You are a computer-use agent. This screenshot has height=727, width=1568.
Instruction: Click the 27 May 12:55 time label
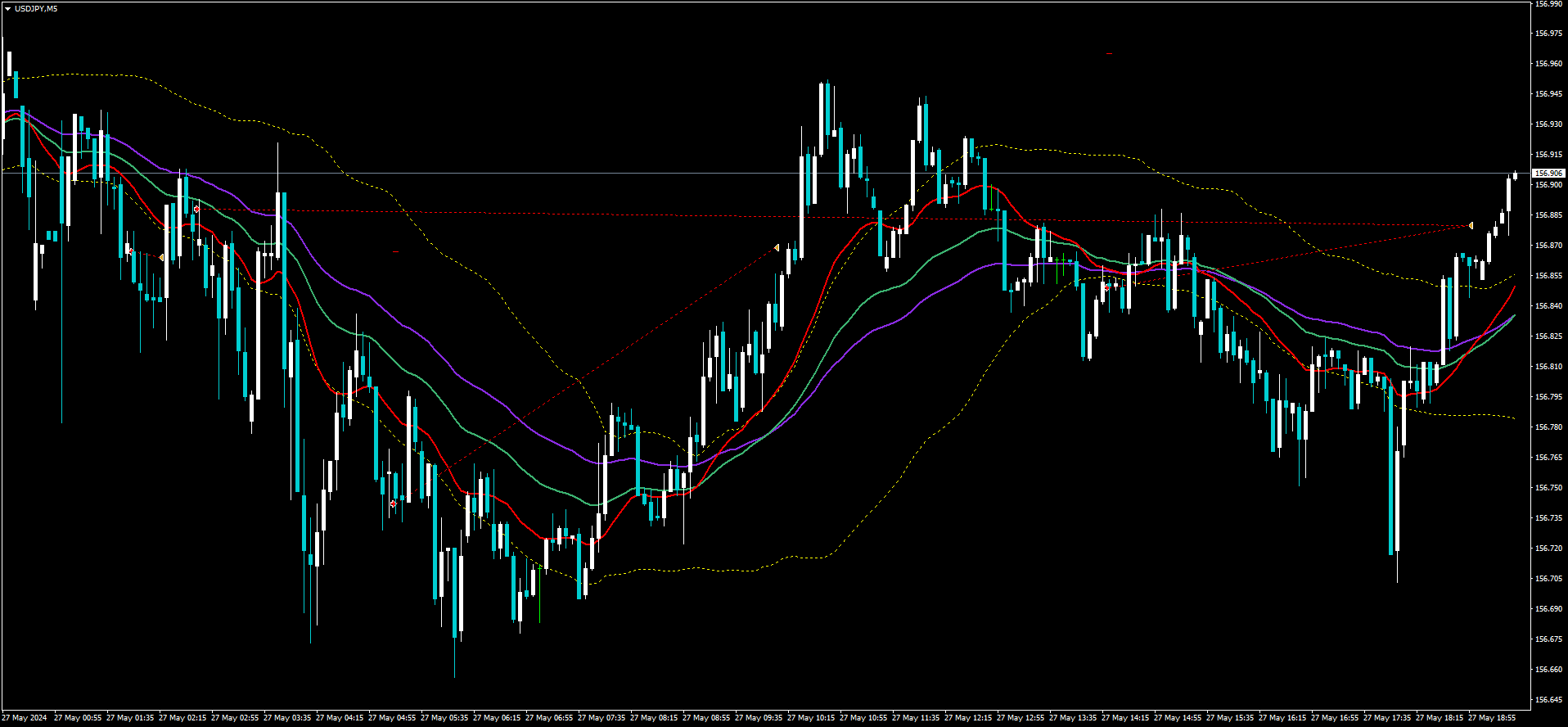[x=1021, y=718]
